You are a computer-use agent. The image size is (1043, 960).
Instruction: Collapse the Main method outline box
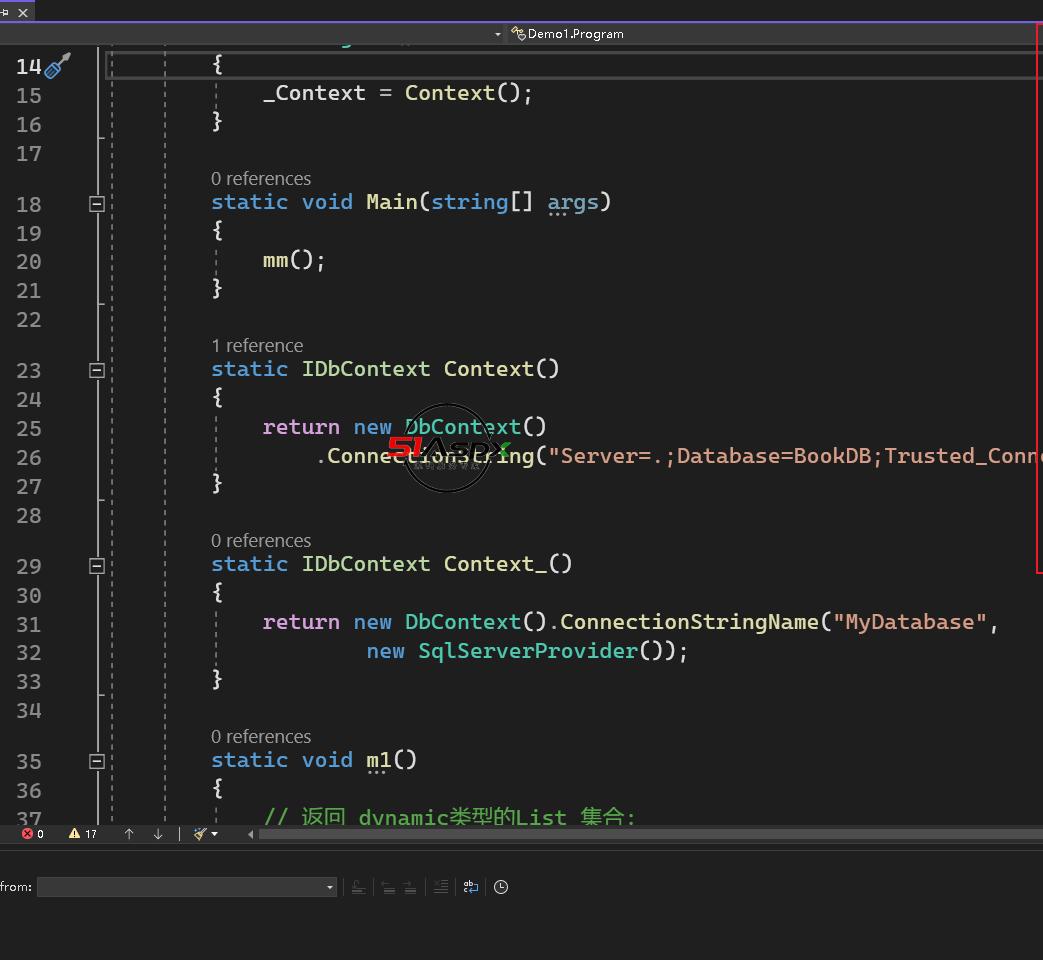[97, 204]
